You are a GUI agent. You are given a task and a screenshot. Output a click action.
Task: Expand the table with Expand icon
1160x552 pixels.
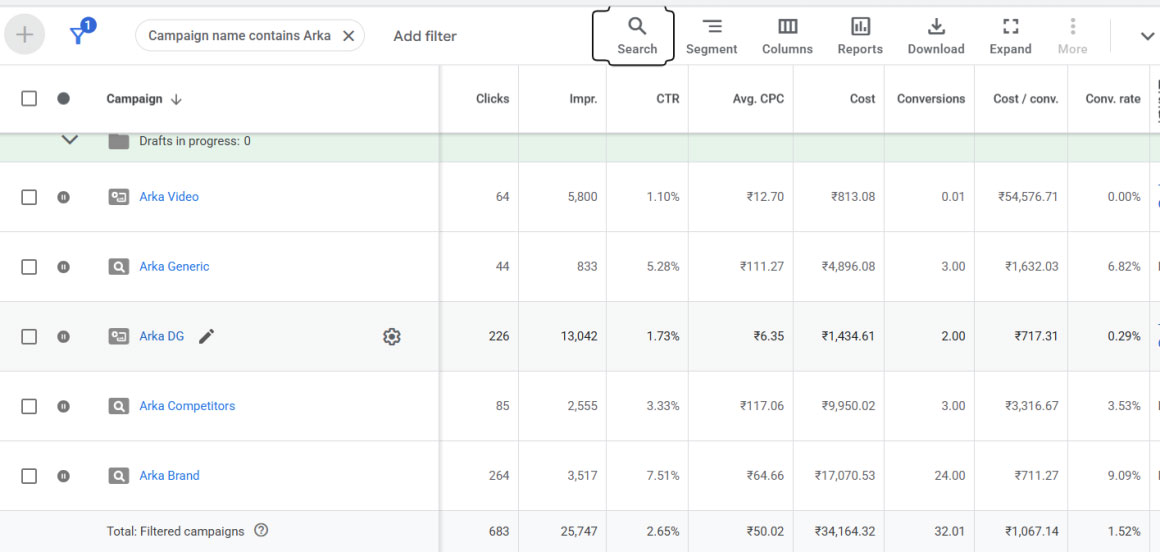[1010, 27]
